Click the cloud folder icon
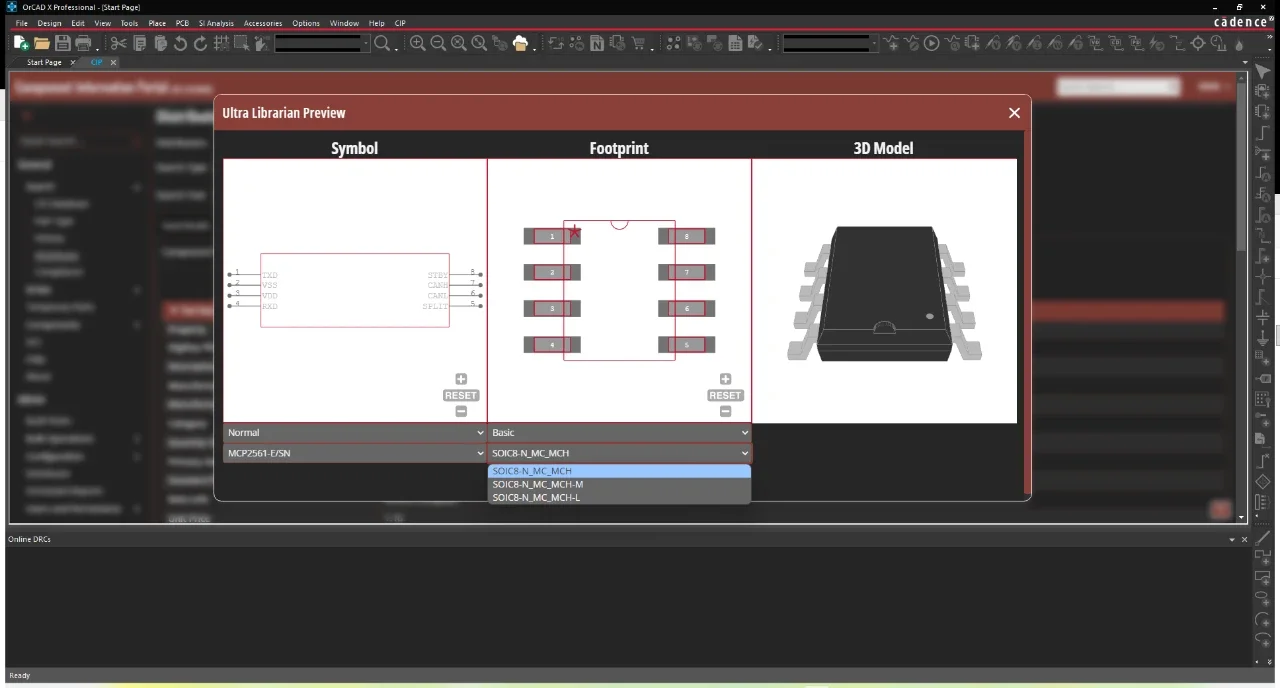1280x688 pixels. pyautogui.click(x=520, y=43)
